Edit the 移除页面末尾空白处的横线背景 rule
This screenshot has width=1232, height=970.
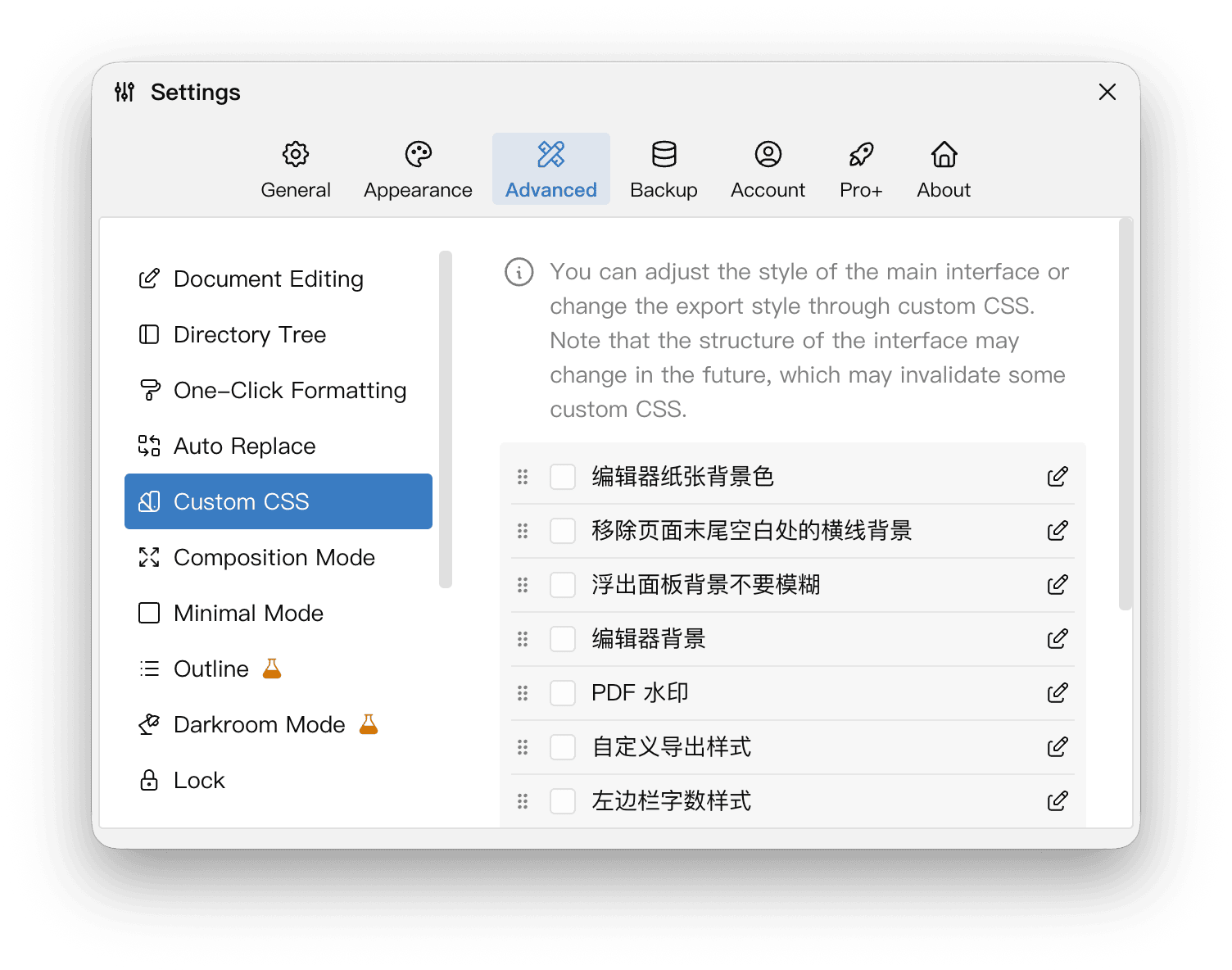(x=1058, y=531)
